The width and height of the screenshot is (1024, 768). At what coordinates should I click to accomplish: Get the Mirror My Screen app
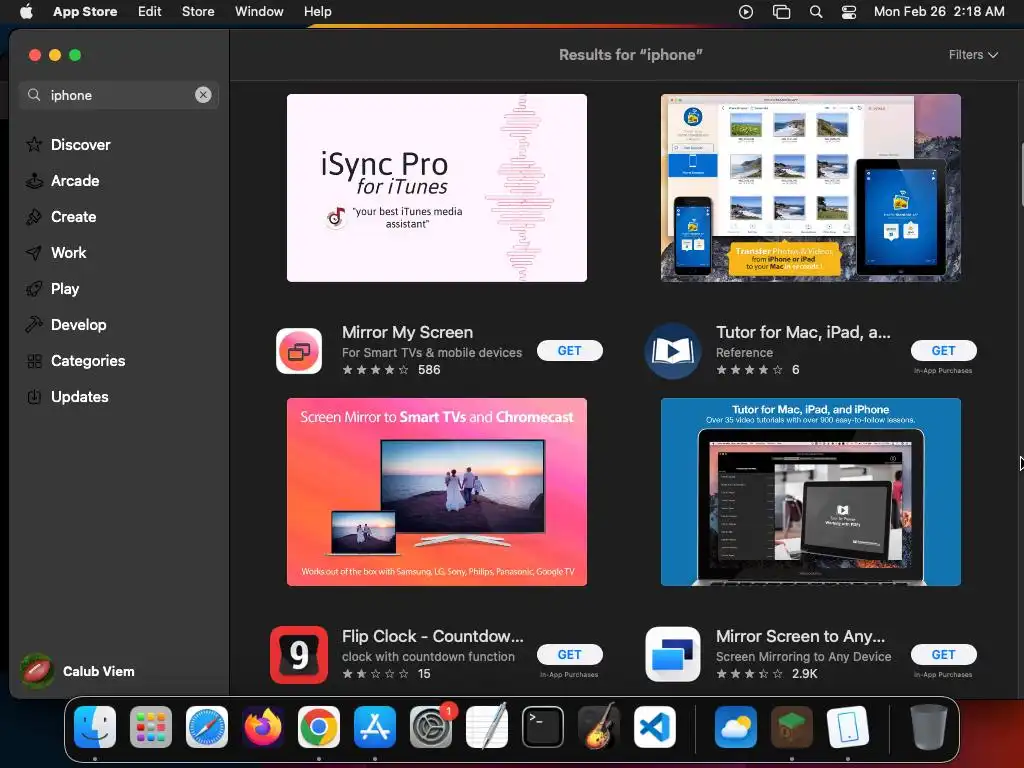pos(569,351)
